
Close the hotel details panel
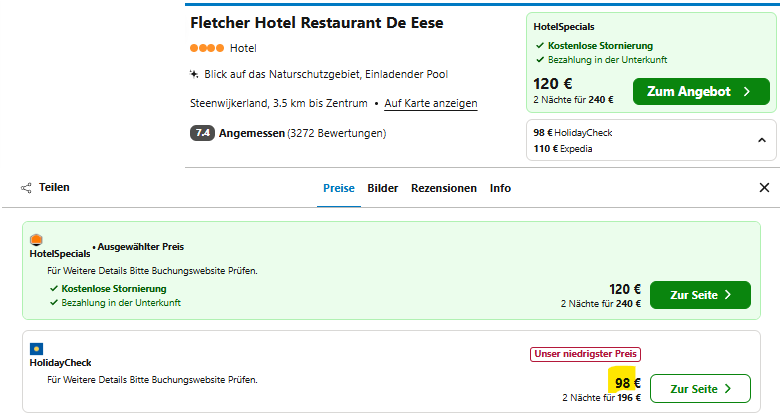pyautogui.click(x=764, y=188)
